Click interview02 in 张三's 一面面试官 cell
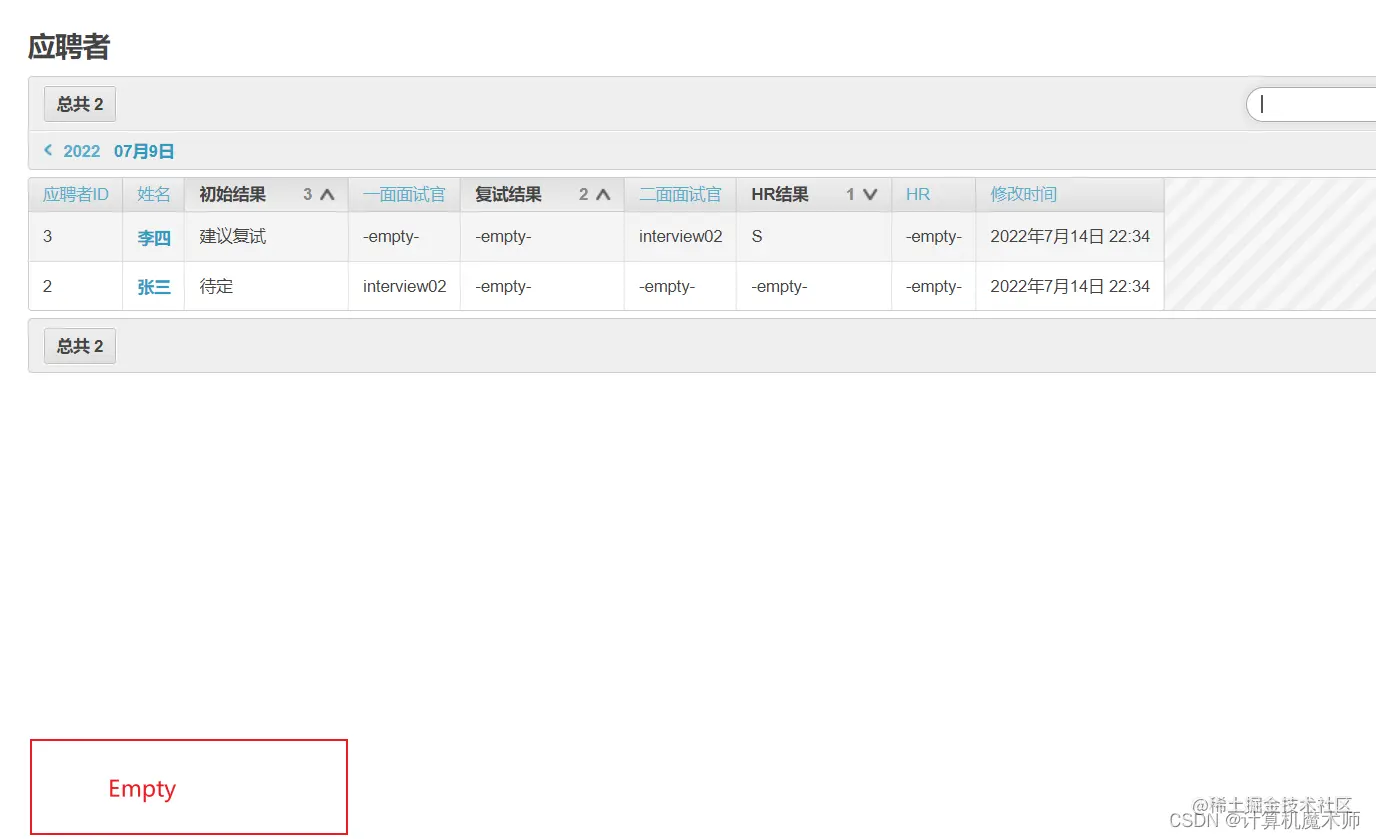1376x839 pixels. (405, 286)
